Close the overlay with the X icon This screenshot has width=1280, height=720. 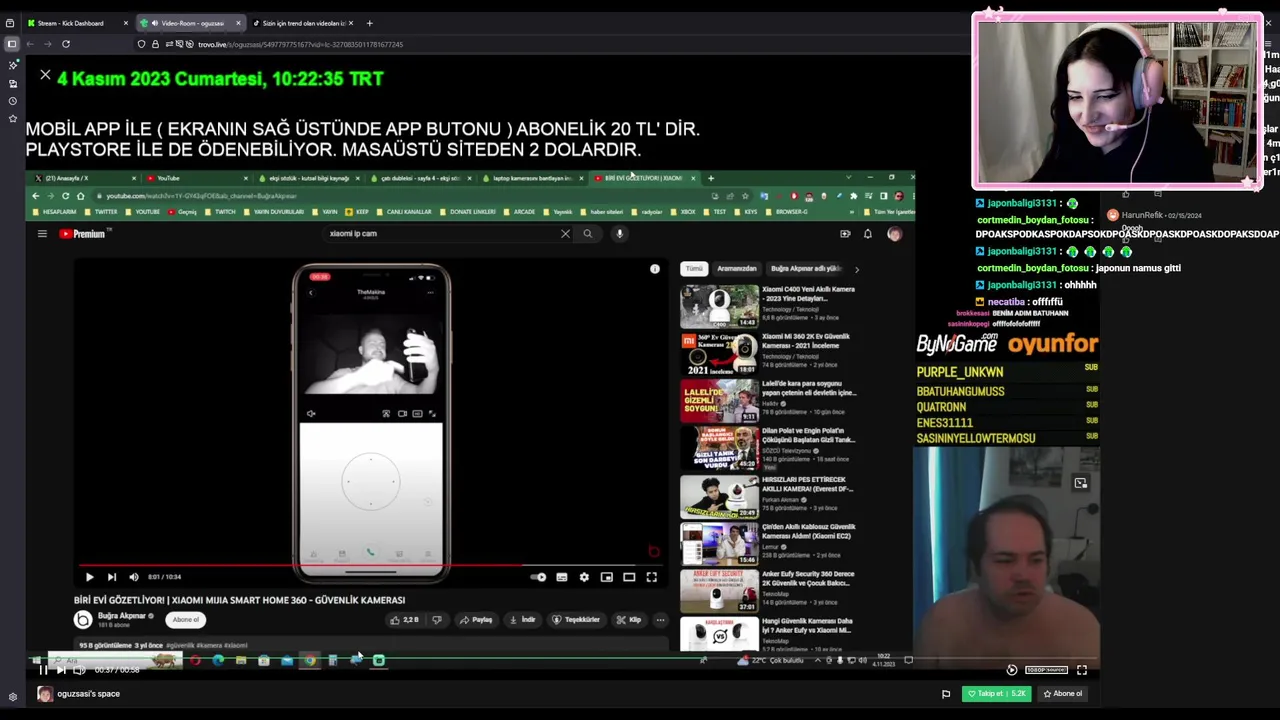coord(45,75)
